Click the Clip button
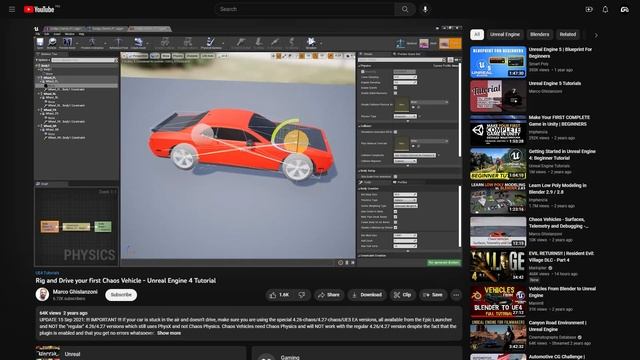 (402, 295)
